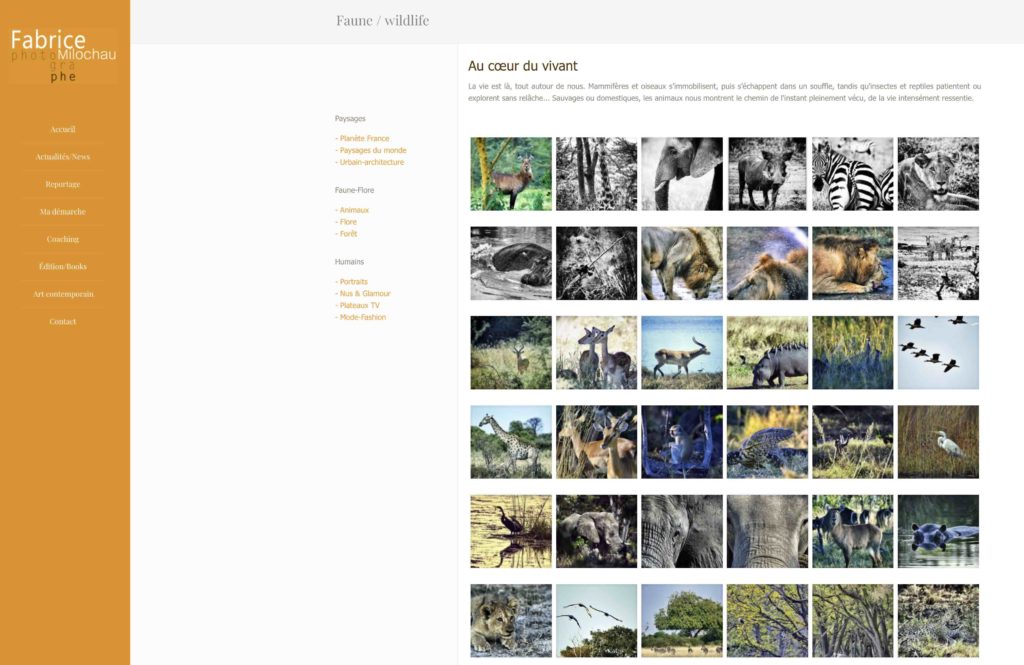1024x665 pixels.
Task: Click the Au cœur du vivant title
Action: 522,66
